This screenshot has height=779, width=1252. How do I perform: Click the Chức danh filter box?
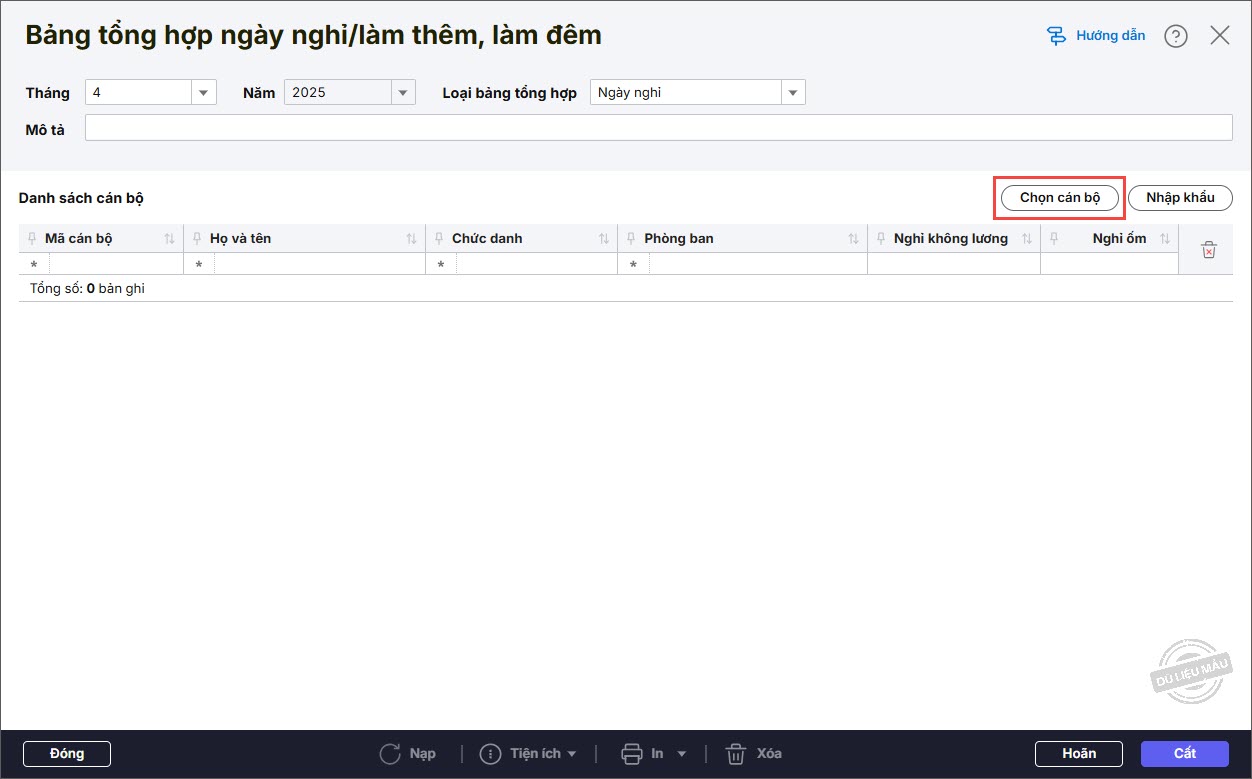click(x=537, y=264)
